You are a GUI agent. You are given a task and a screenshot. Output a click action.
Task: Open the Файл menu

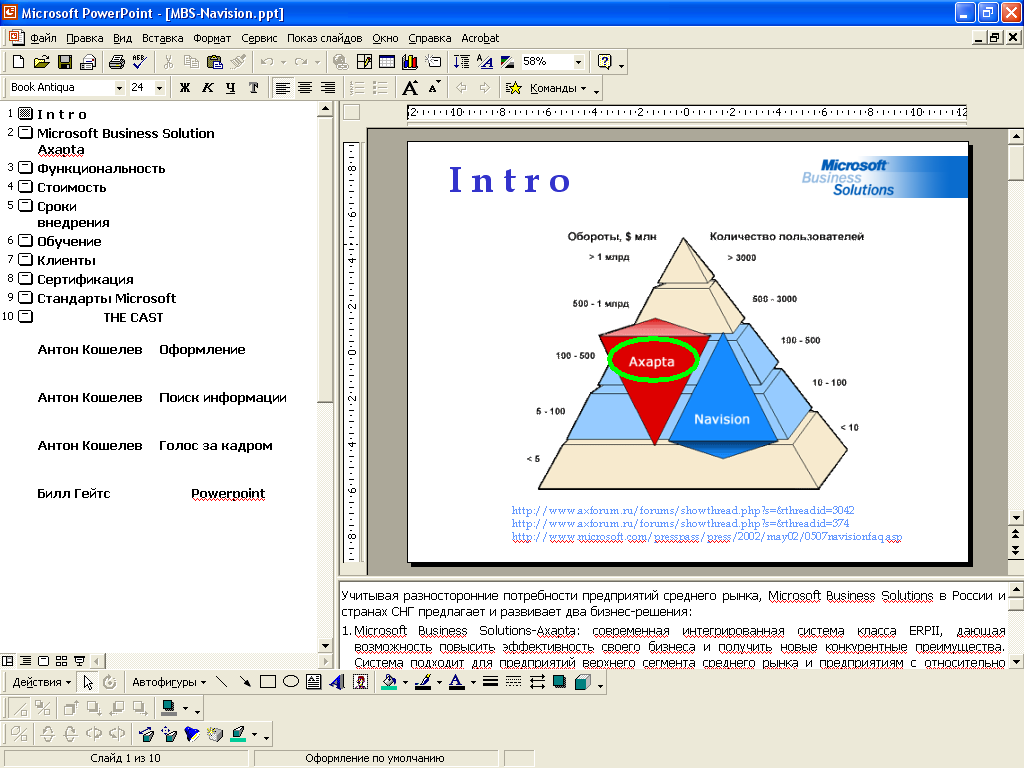pyautogui.click(x=43, y=38)
